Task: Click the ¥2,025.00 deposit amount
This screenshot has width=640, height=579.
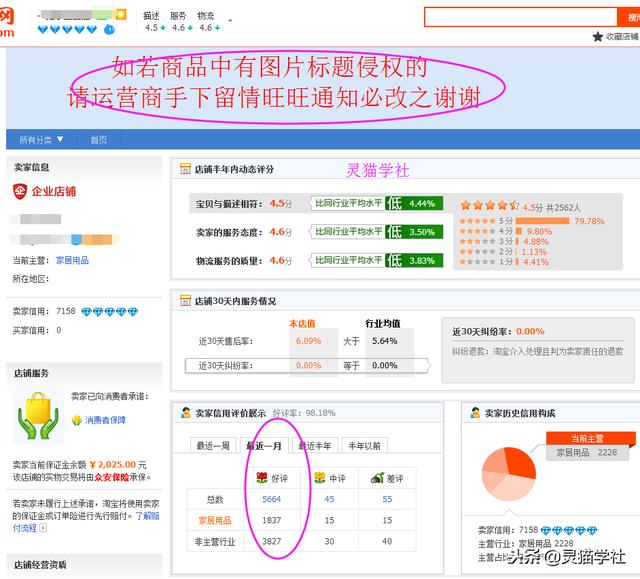Action: tap(113, 464)
